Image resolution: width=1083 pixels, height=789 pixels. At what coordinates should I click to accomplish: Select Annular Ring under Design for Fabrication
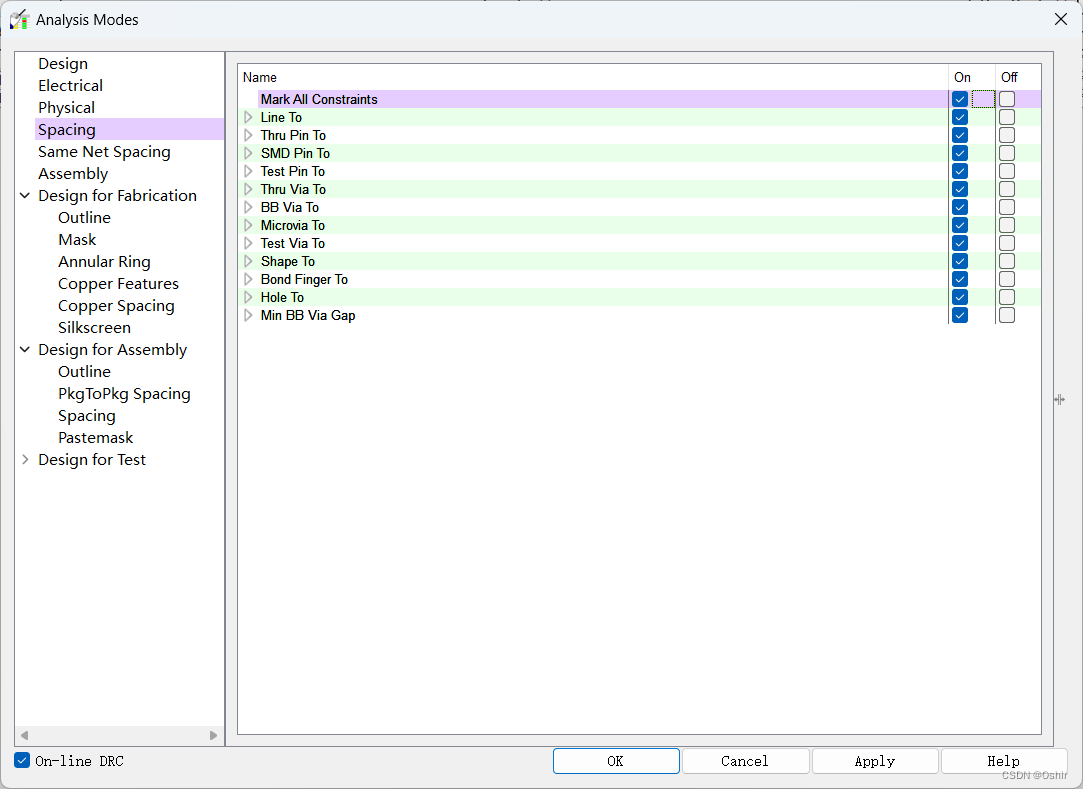click(104, 262)
